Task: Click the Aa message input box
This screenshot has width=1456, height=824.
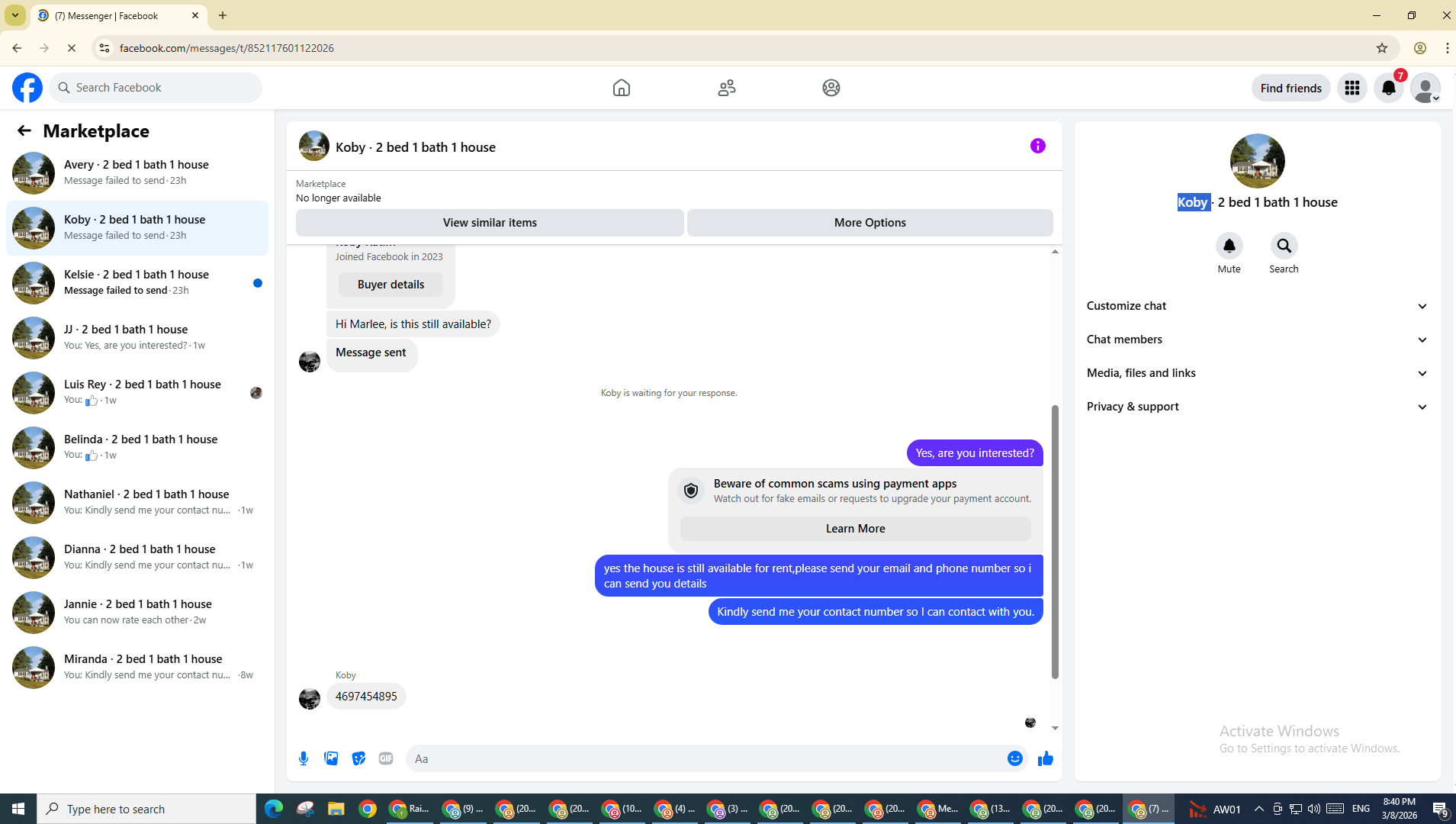Action: (x=706, y=758)
